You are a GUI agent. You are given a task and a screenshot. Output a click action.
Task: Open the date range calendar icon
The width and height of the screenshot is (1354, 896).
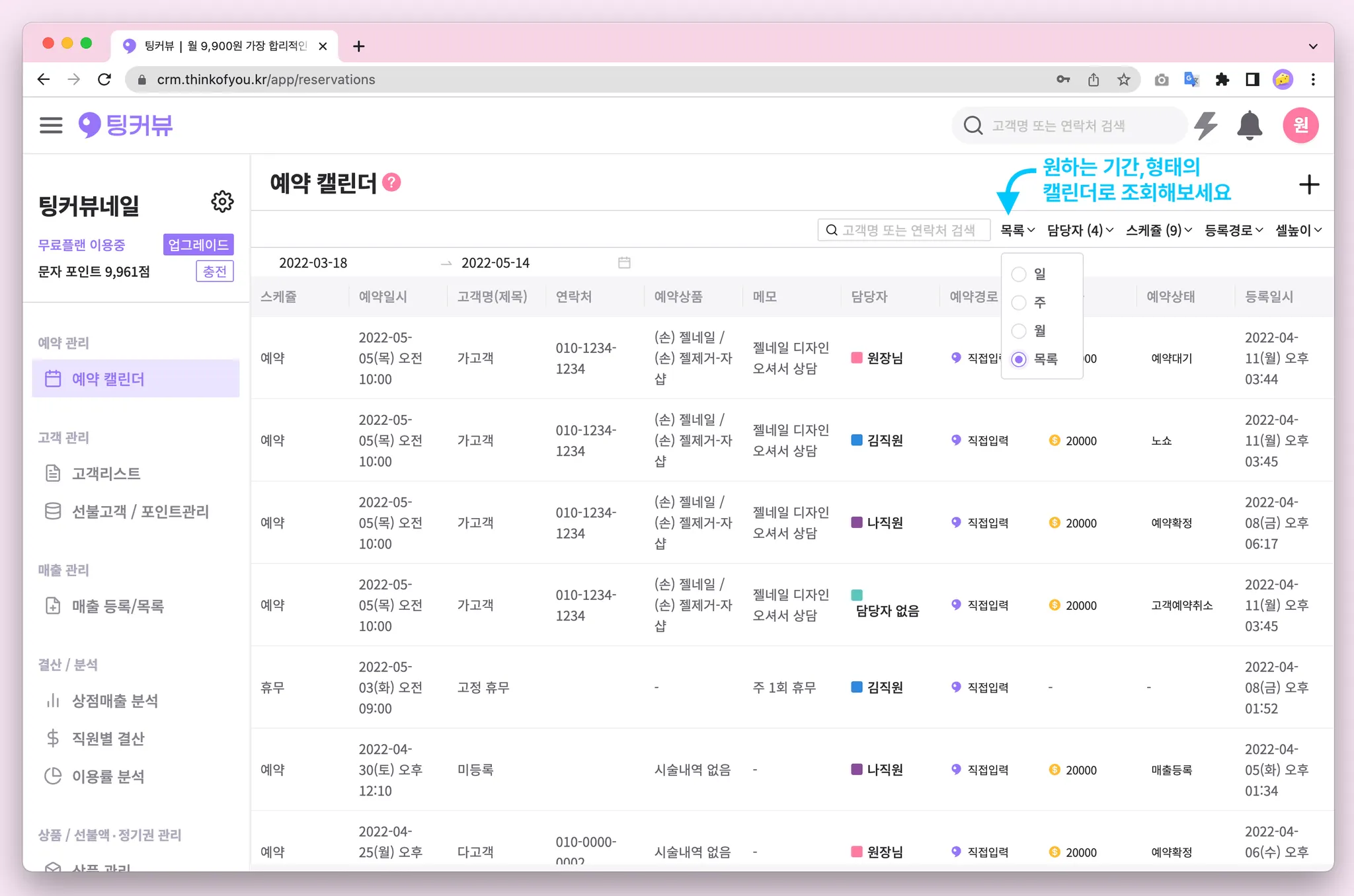(624, 263)
